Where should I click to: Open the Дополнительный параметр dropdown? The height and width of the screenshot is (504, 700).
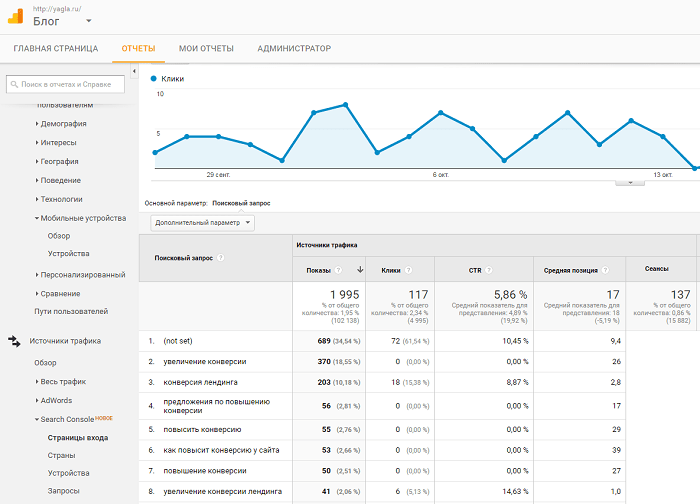coord(202,222)
